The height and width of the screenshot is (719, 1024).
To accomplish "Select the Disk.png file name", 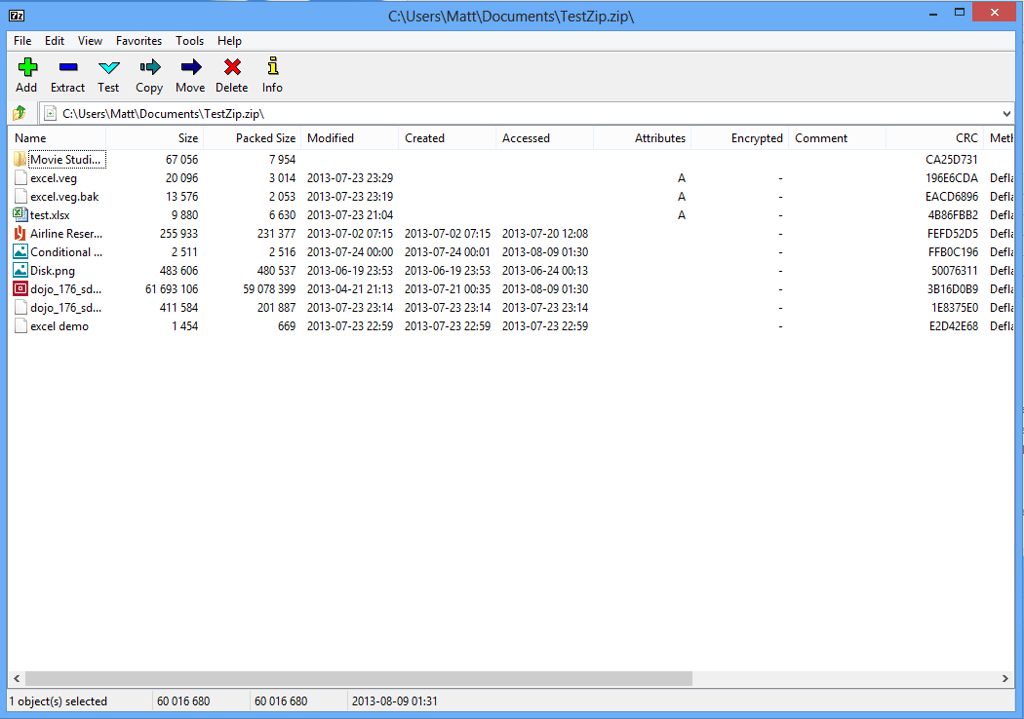I will (52, 270).
